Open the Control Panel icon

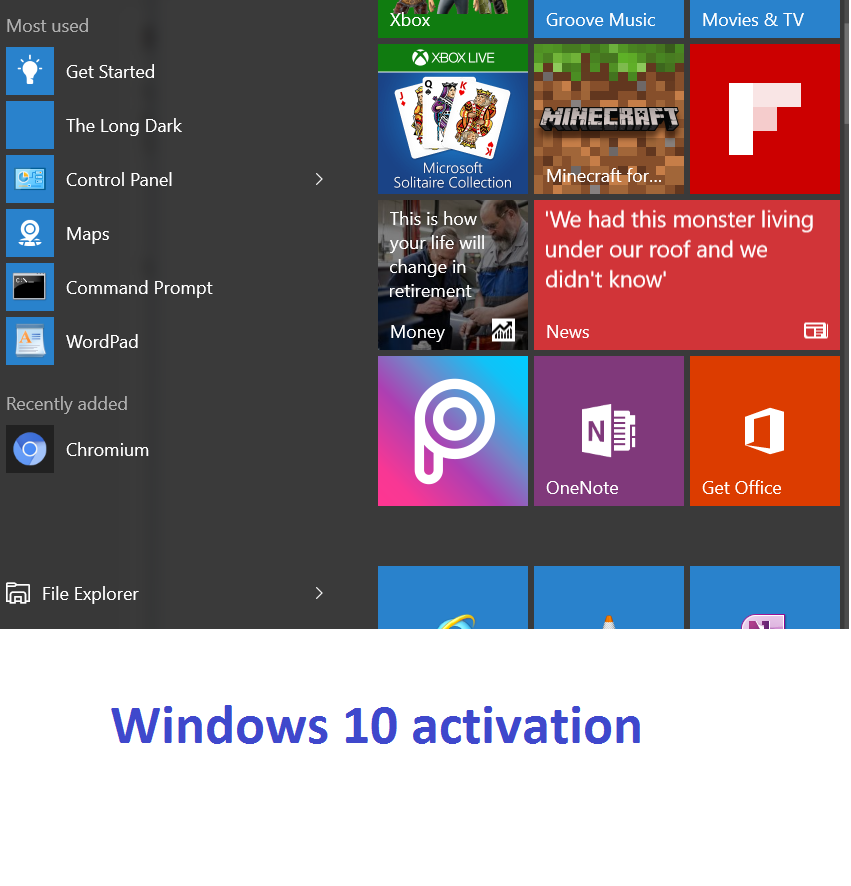click(x=30, y=179)
